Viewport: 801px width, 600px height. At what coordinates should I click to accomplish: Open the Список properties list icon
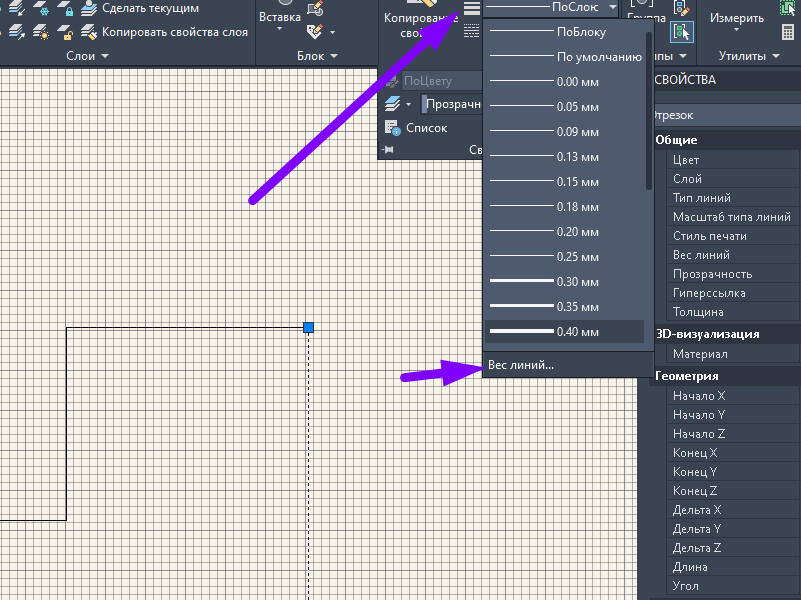pyautogui.click(x=392, y=128)
